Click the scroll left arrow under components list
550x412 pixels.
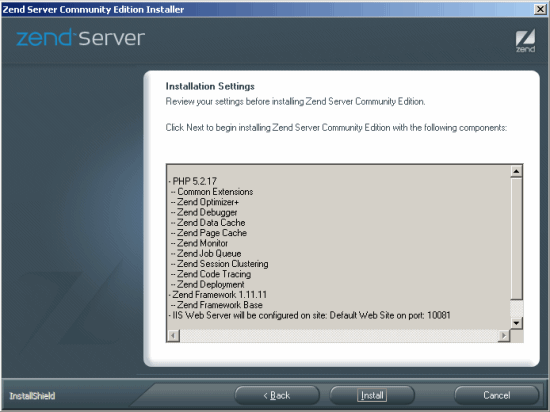click(x=173, y=336)
